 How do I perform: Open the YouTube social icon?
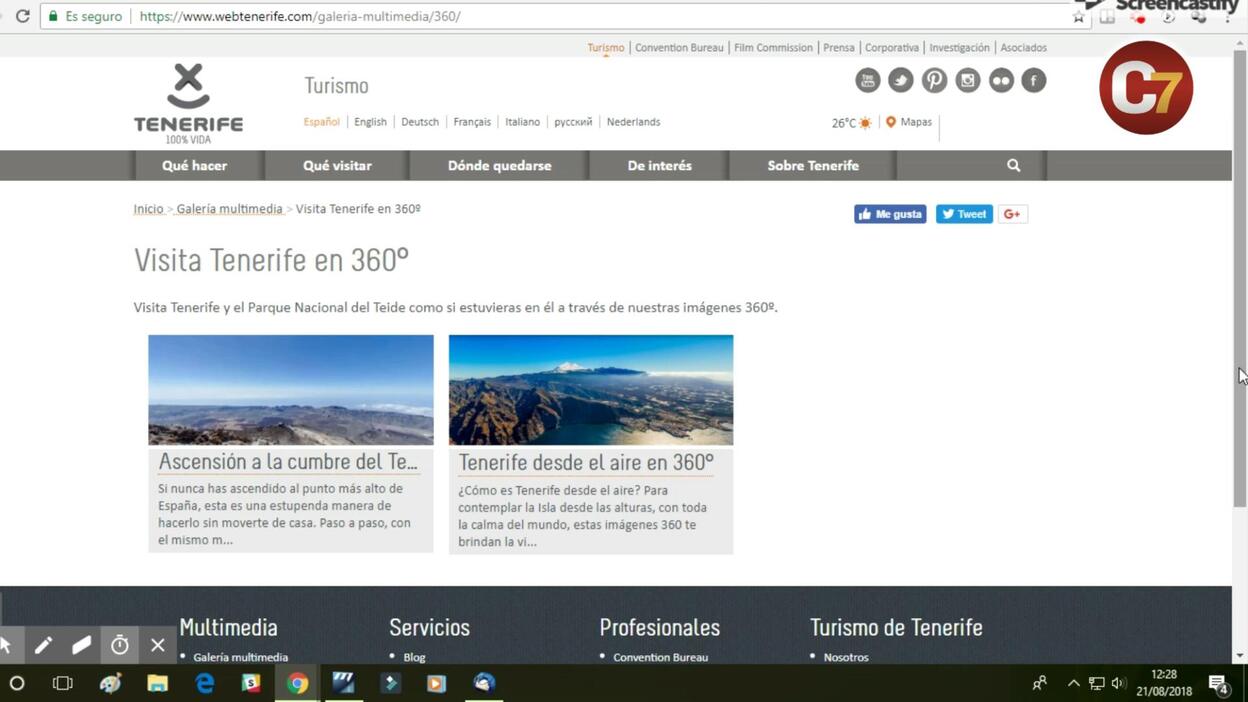[867, 80]
